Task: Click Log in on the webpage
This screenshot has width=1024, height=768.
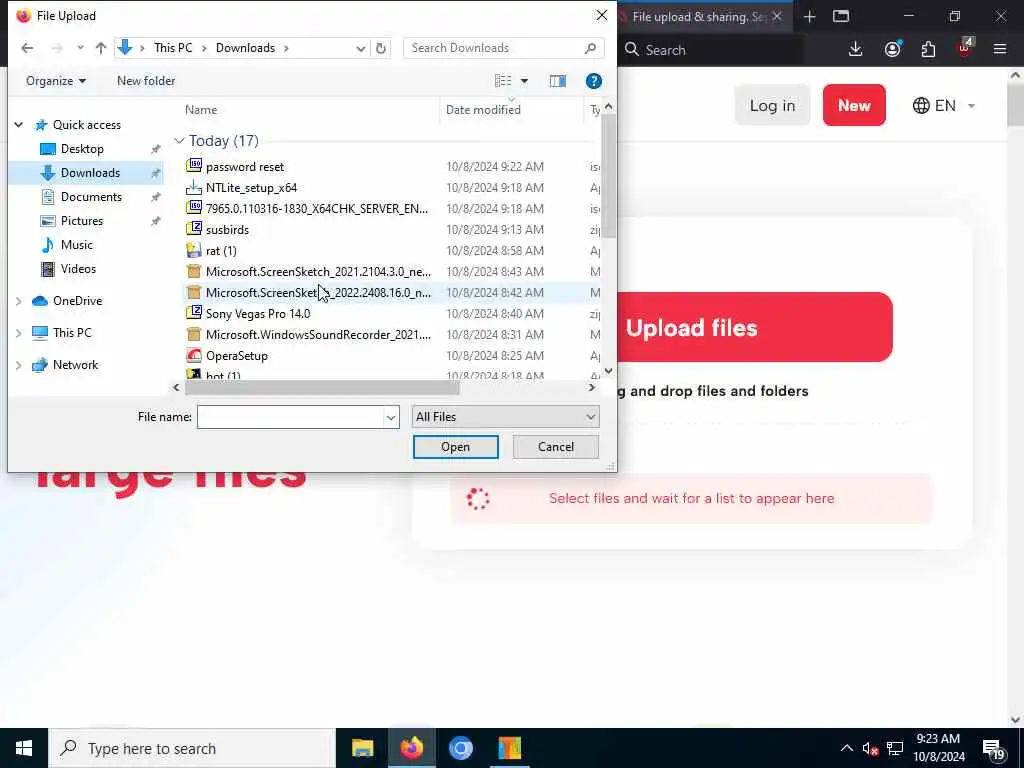Action: click(x=772, y=105)
